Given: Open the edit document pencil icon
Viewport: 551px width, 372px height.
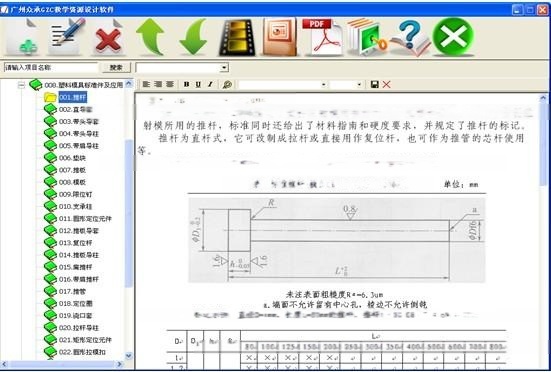Looking at the screenshot, I should [67, 37].
